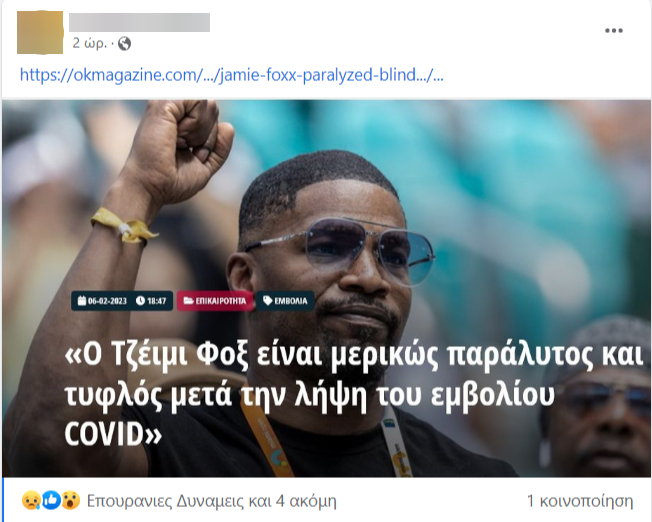The image size is (652, 522).
Task: Click the sad crying reaction emoji
Action: click(31, 500)
